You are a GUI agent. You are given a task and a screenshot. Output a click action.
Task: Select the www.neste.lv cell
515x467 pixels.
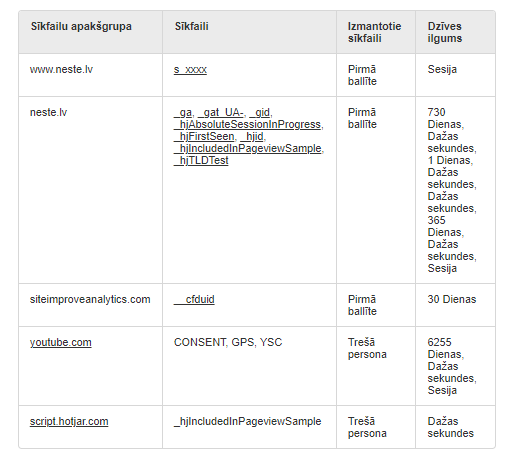click(x=91, y=75)
